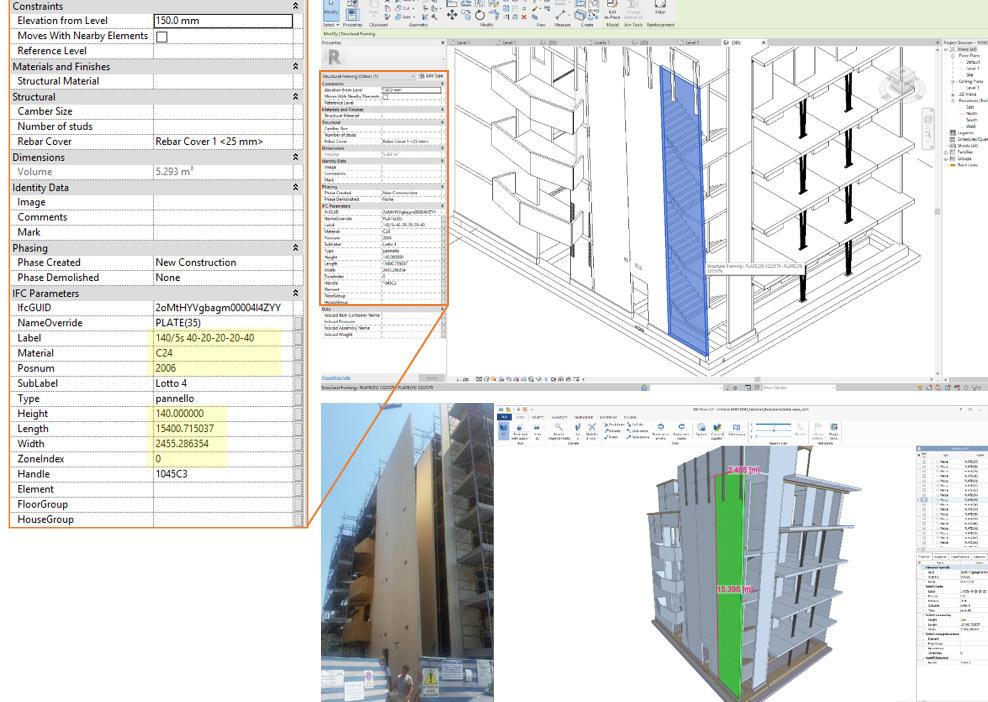Screen dimensions: 988x702
Task: Click the associate button beside Handle value
Action: (299, 475)
